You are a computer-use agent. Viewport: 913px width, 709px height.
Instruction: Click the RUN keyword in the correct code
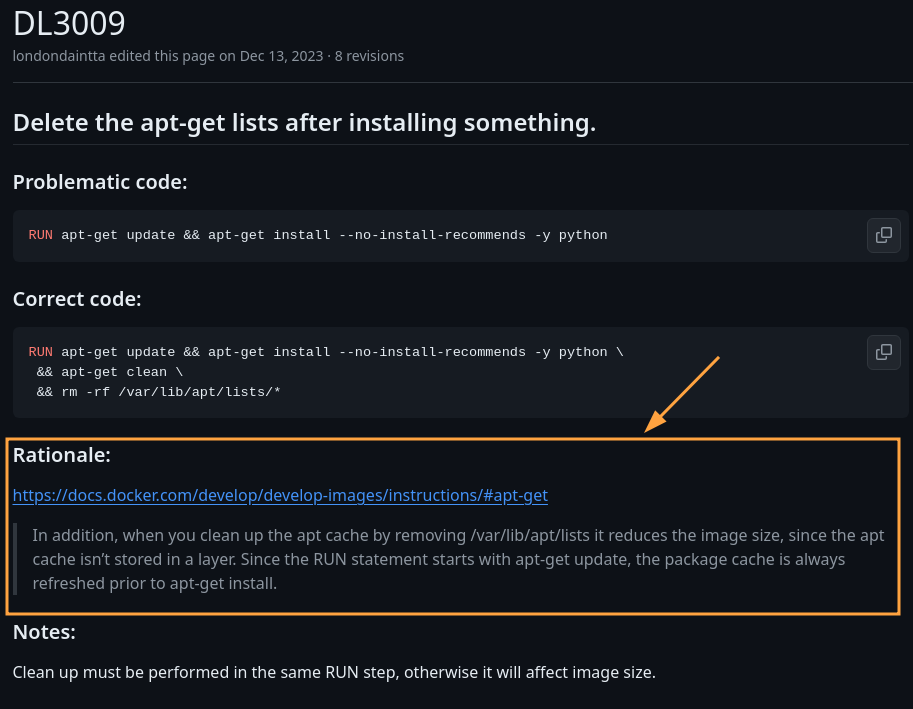(40, 352)
